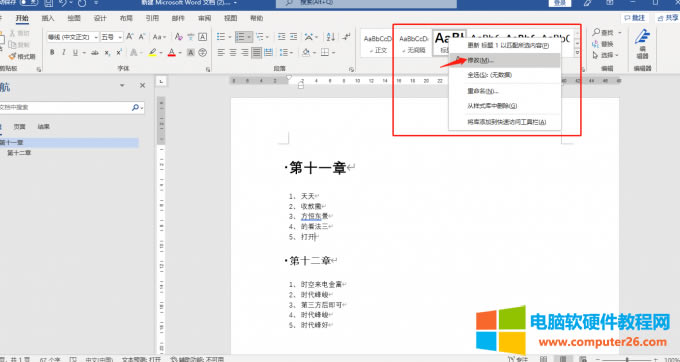This screenshot has width=680, height=362.
Task: Click the Format Painter (格式刷) button
Action: pos(22,56)
